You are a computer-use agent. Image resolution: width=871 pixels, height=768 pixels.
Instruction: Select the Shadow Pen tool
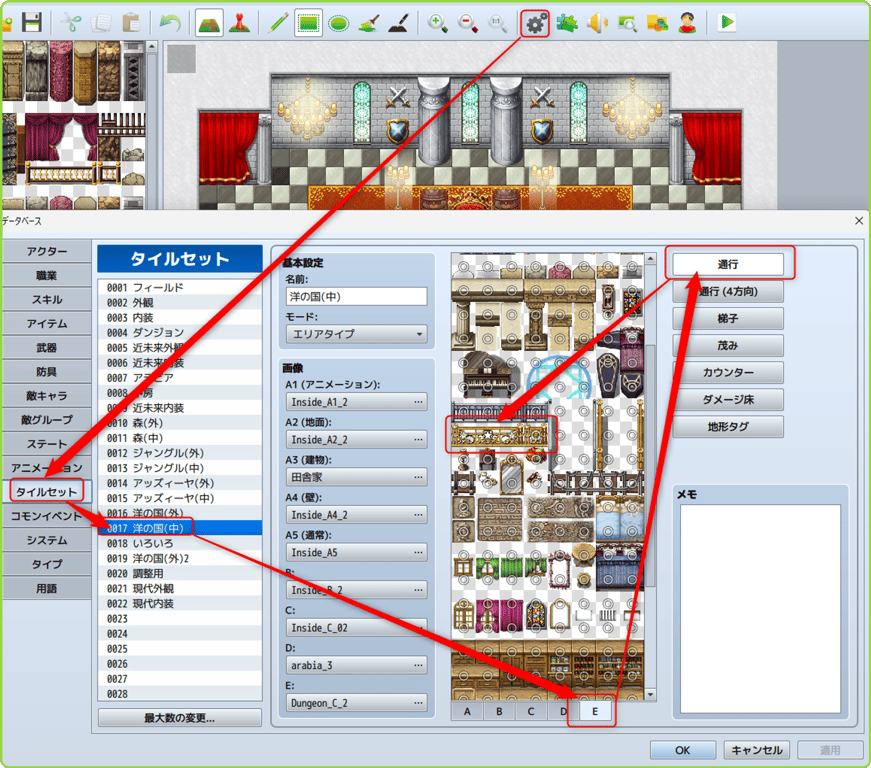click(x=399, y=23)
